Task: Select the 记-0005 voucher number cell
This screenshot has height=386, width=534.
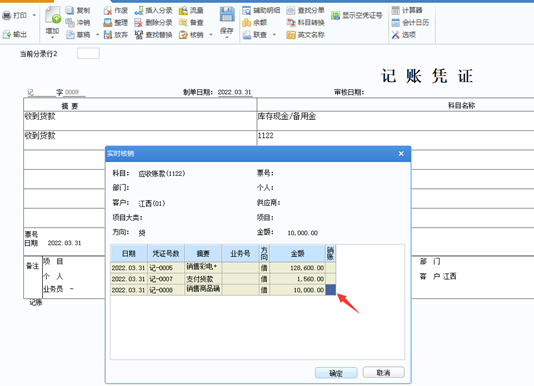Action: pos(166,268)
